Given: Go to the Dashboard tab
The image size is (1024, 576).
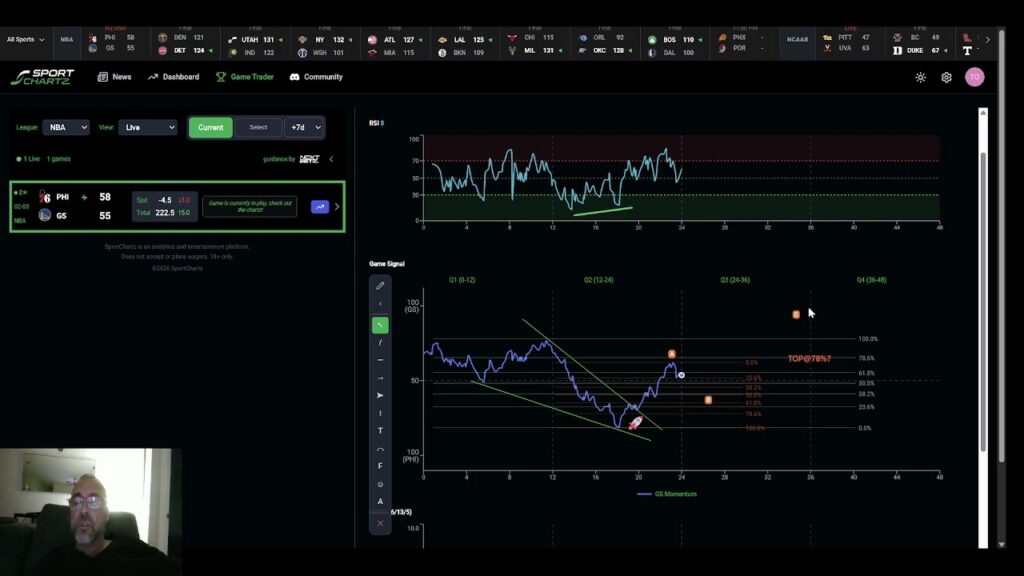Looking at the screenshot, I should pyautogui.click(x=173, y=77).
